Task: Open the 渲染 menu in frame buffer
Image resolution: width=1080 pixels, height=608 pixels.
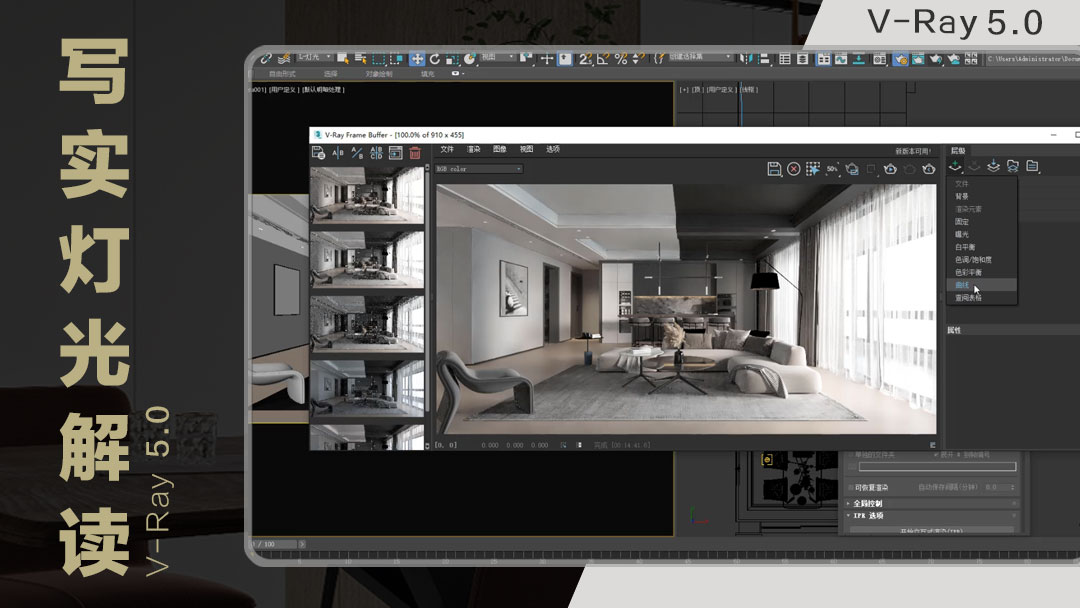Action: tap(473, 149)
